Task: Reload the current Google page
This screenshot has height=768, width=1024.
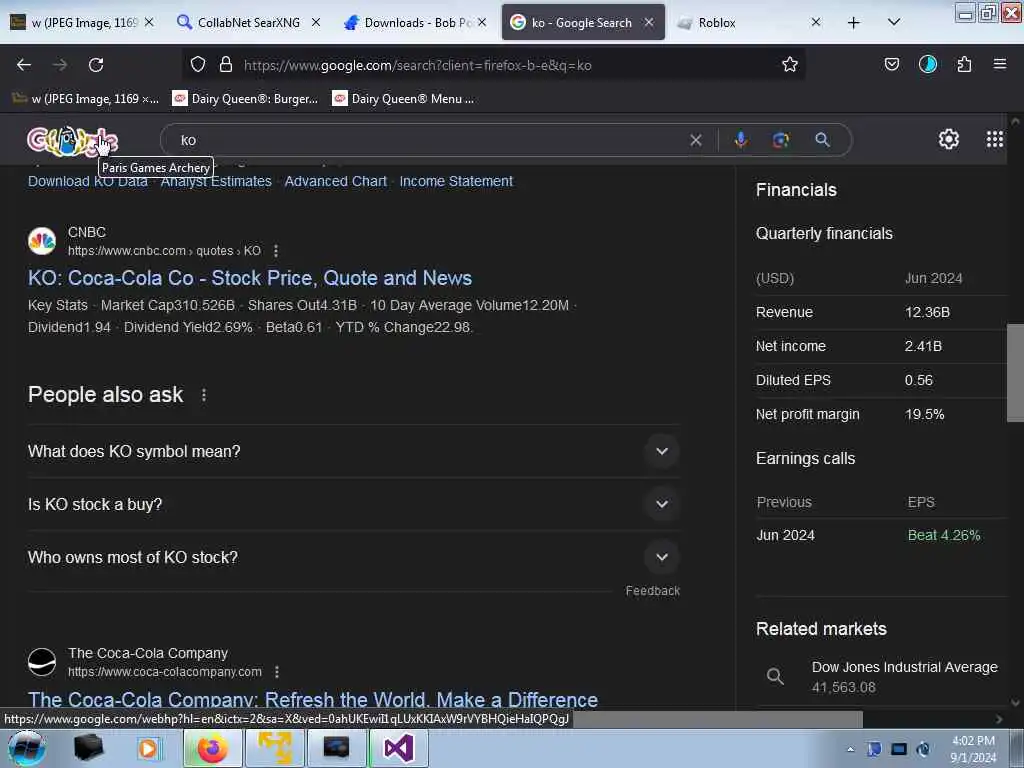Action: [x=96, y=65]
